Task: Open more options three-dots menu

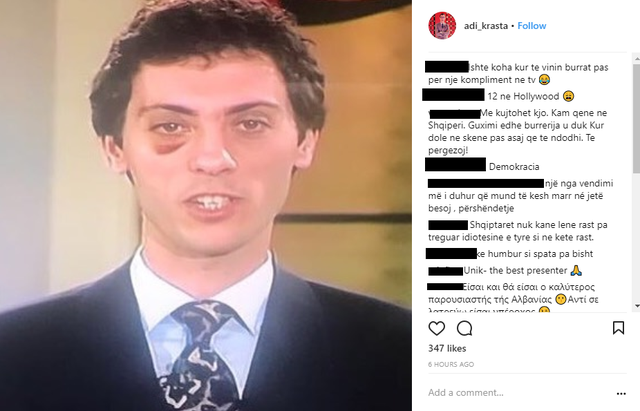Action: [621, 393]
